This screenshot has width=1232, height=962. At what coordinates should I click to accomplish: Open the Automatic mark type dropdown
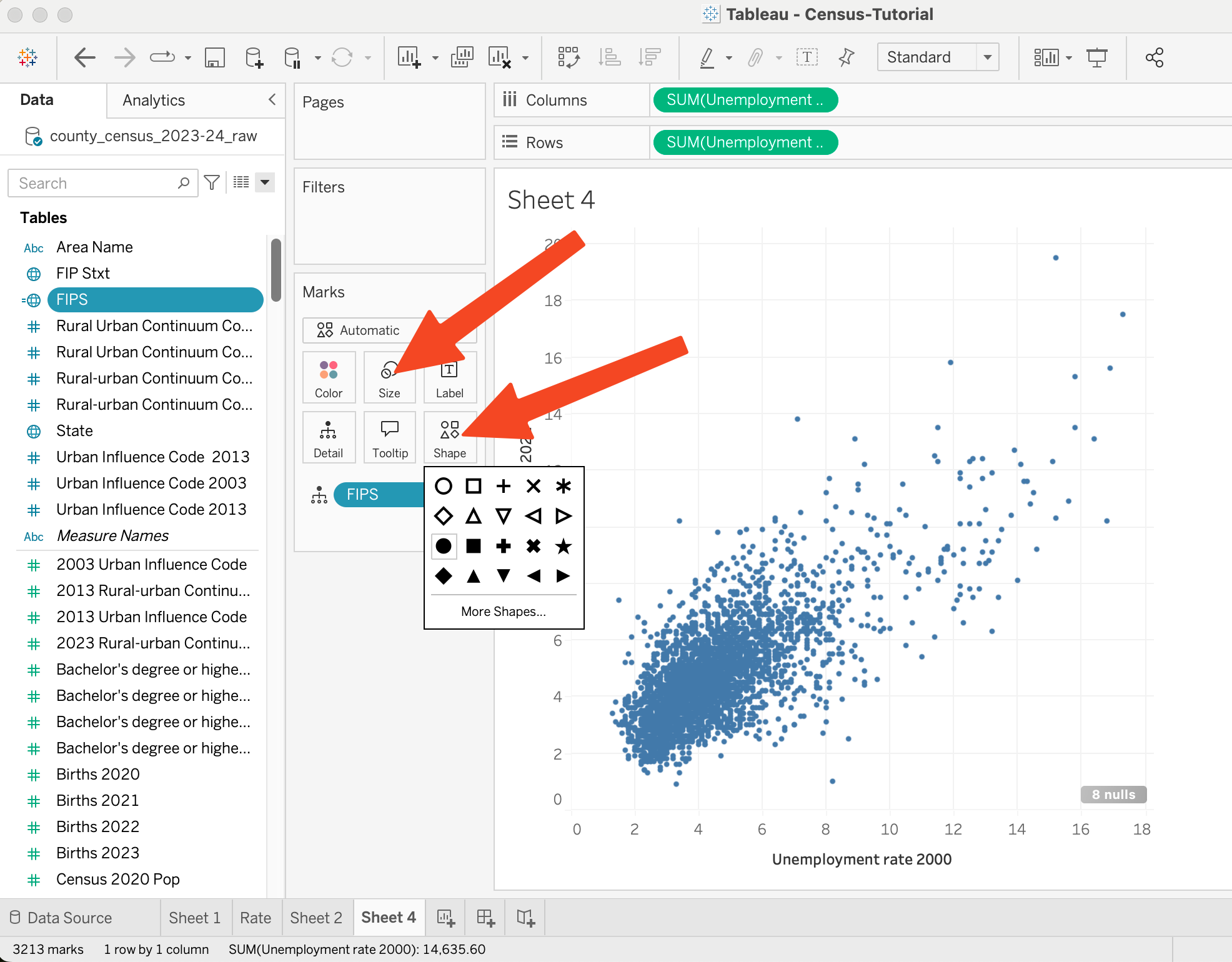click(x=389, y=330)
